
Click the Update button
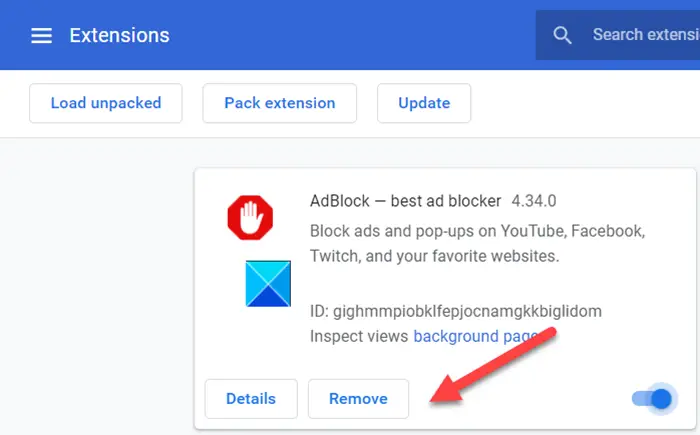click(x=424, y=103)
